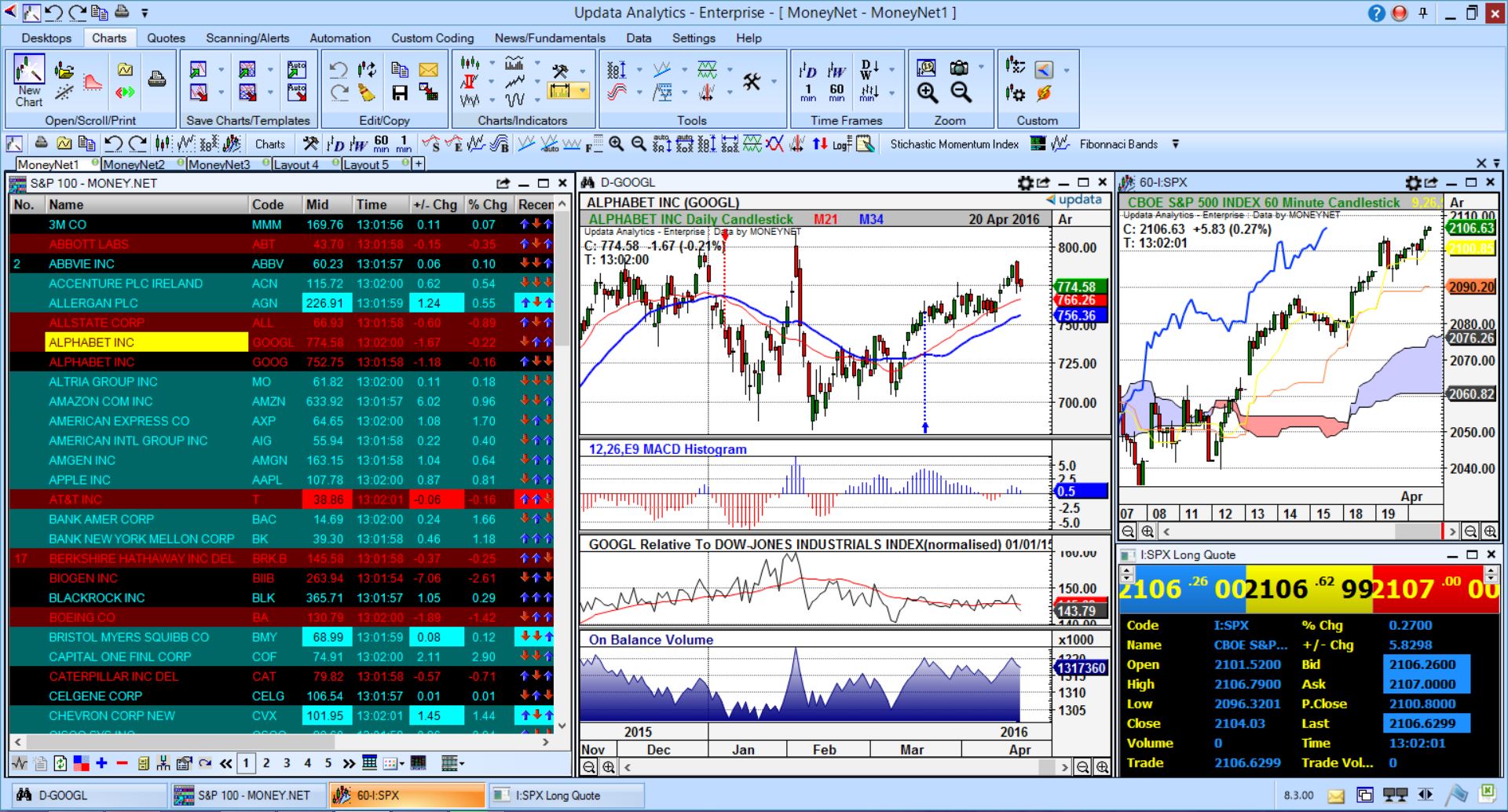Toggle the selected chart mode icon at quick toolbar start
Image resolution: width=1508 pixels, height=812 pixels.
point(15,144)
